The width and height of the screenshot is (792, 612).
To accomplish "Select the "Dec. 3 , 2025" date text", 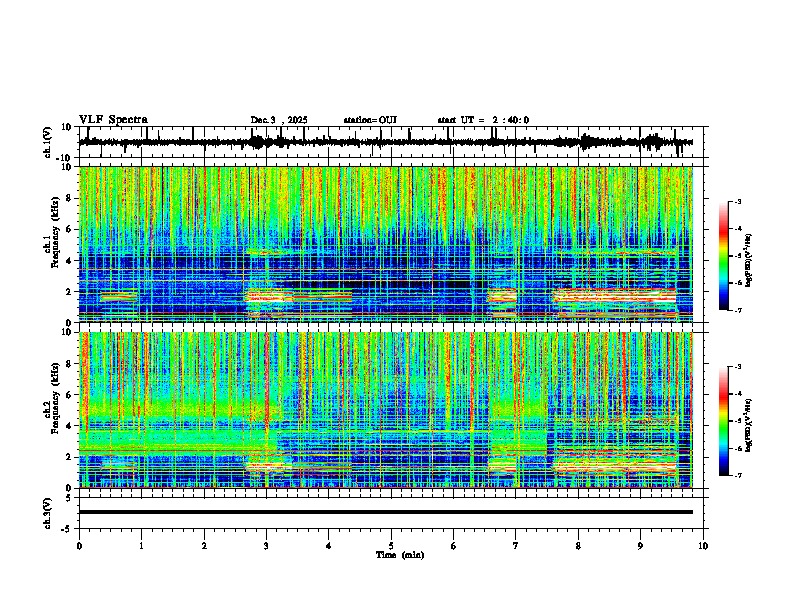I will tap(279, 120).
